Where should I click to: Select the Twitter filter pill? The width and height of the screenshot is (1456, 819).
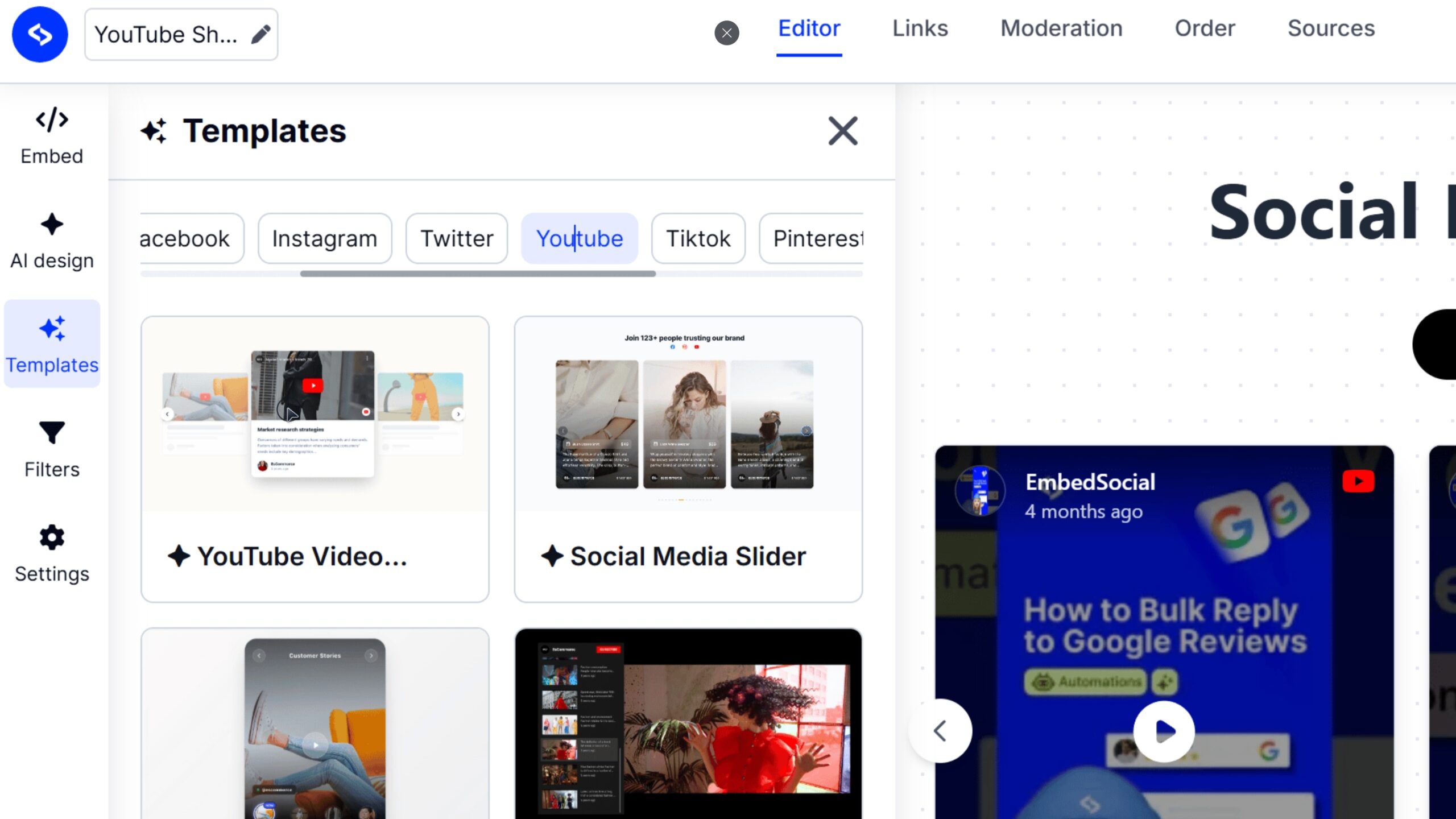tap(456, 238)
